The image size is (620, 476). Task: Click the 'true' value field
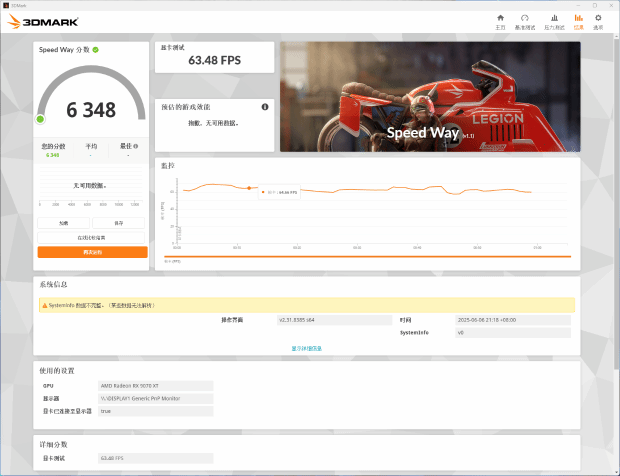pos(155,411)
